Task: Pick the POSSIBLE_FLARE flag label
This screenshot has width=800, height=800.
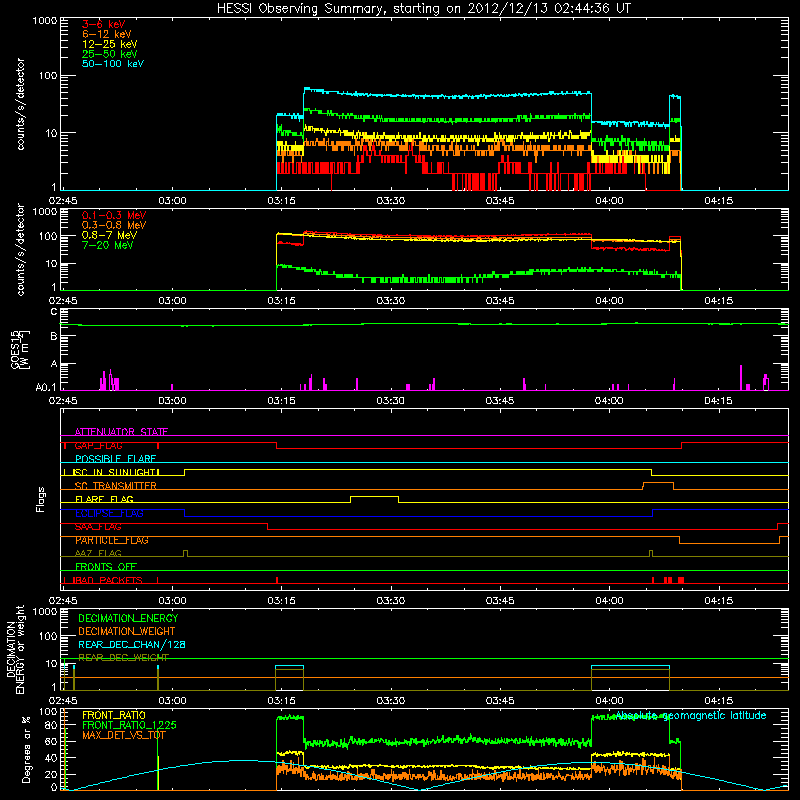Action: [x=115, y=459]
